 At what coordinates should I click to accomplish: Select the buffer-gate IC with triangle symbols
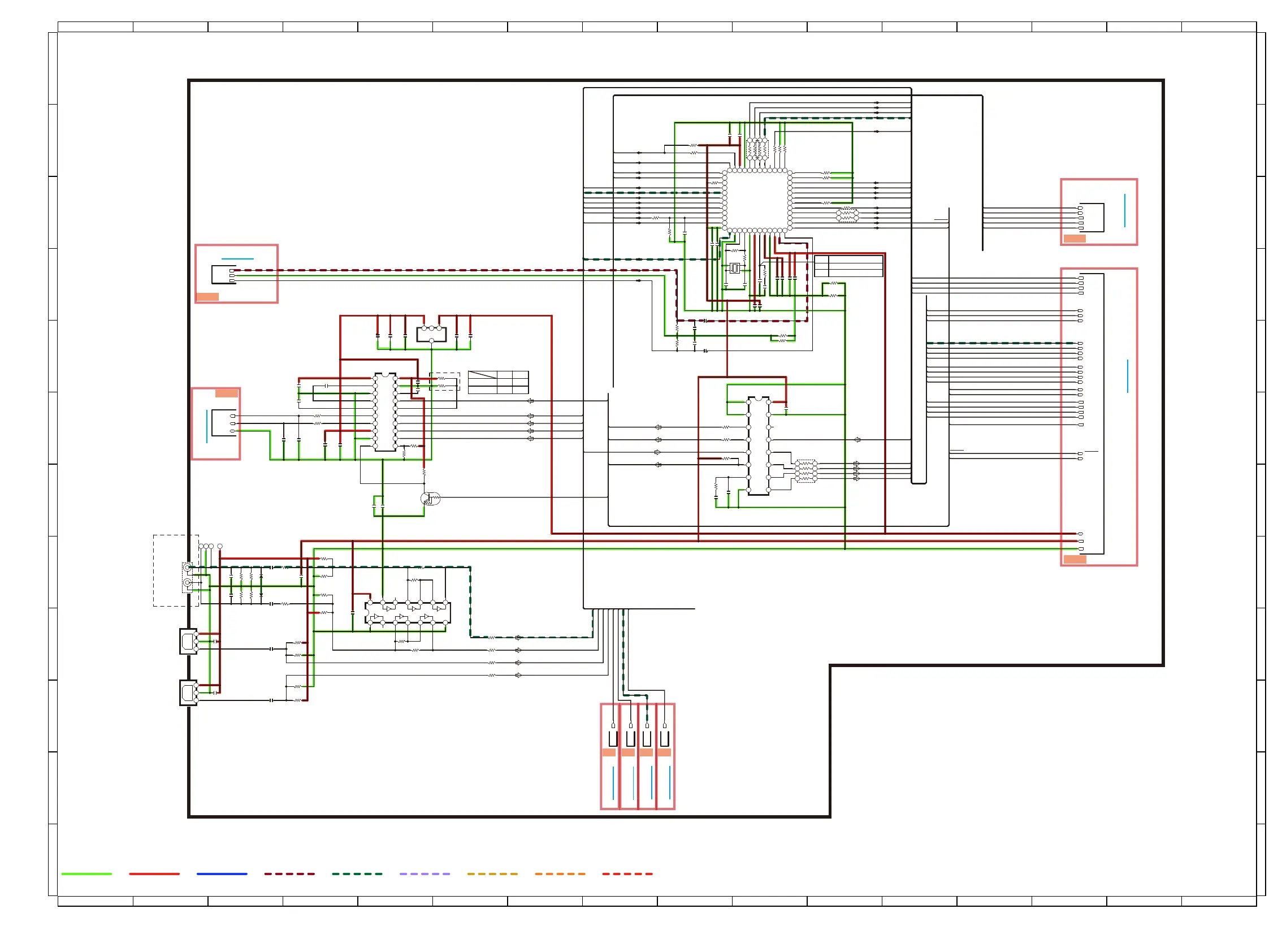(408, 613)
